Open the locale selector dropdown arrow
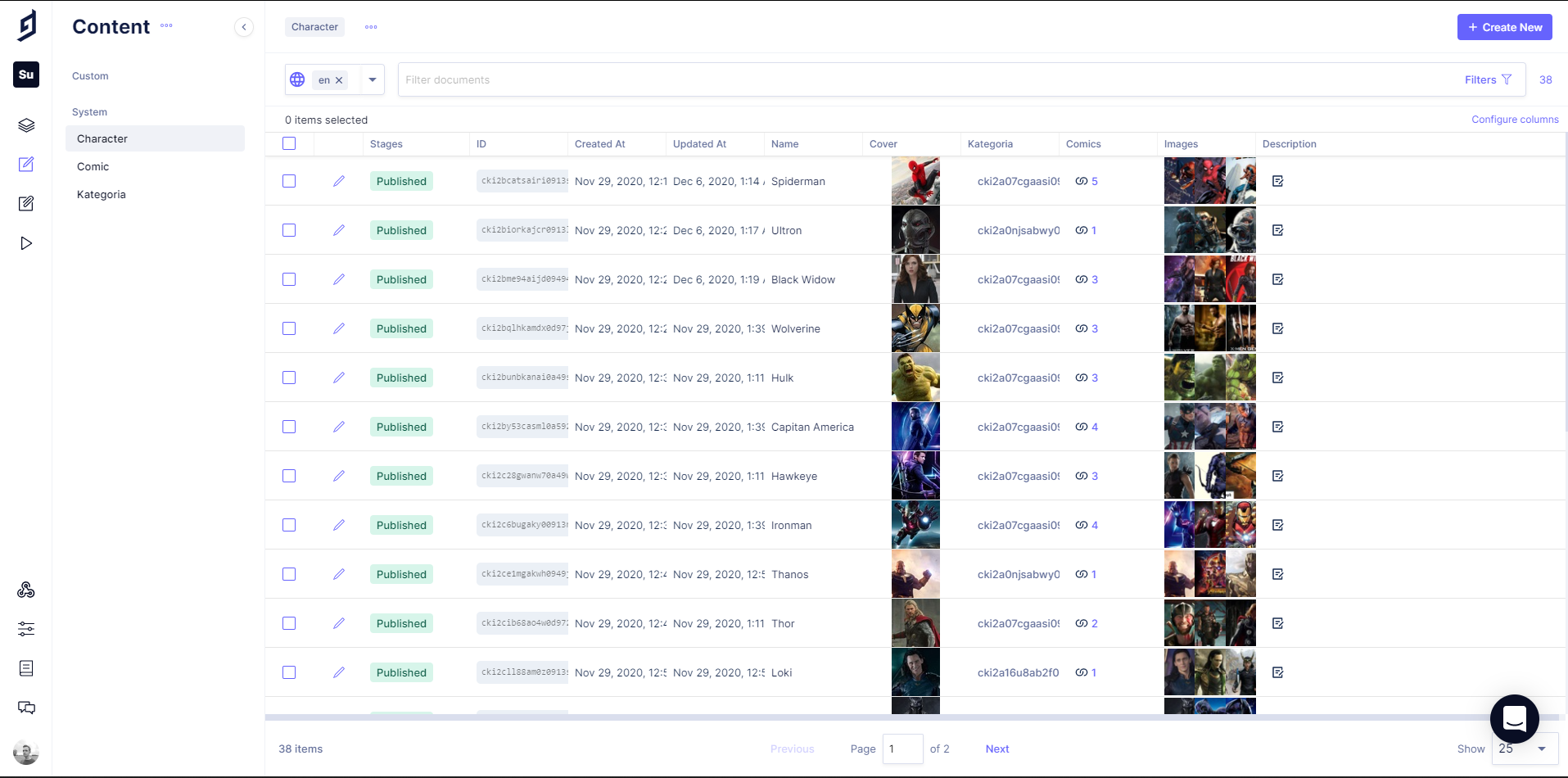The image size is (1568, 778). 372,79
